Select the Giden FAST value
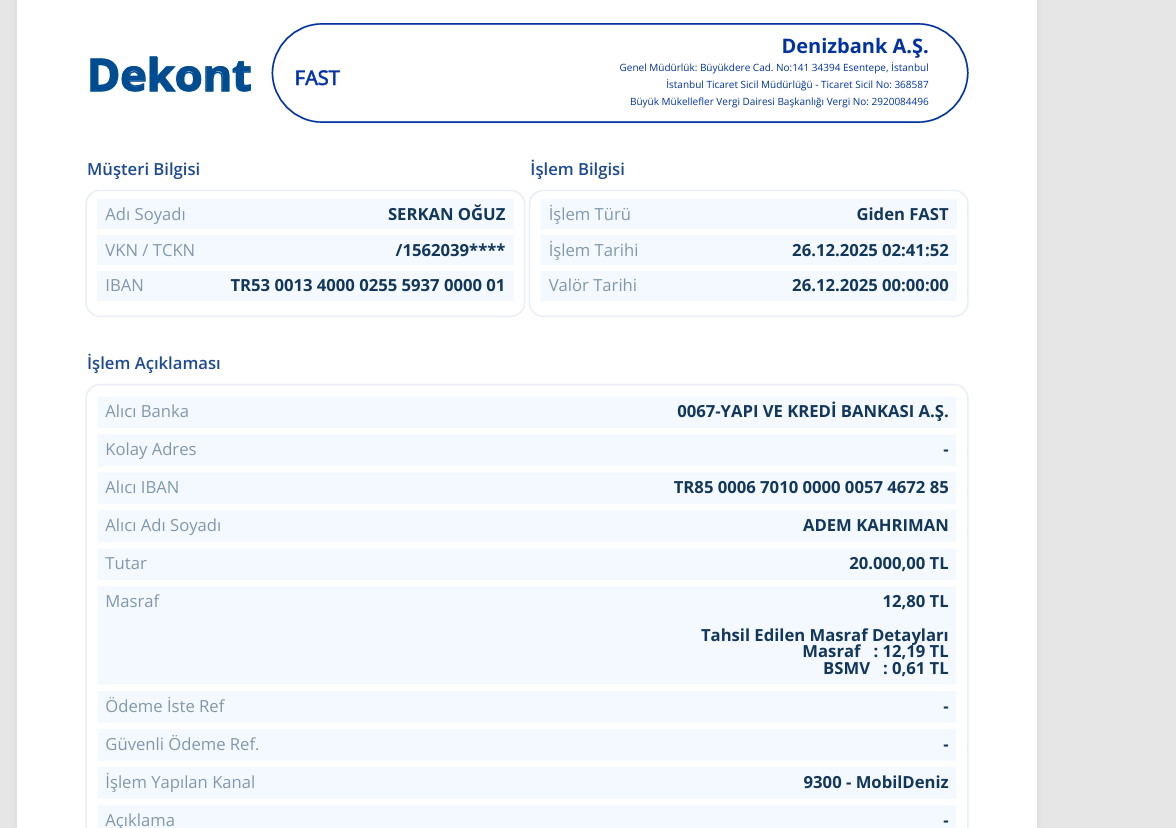 click(902, 214)
